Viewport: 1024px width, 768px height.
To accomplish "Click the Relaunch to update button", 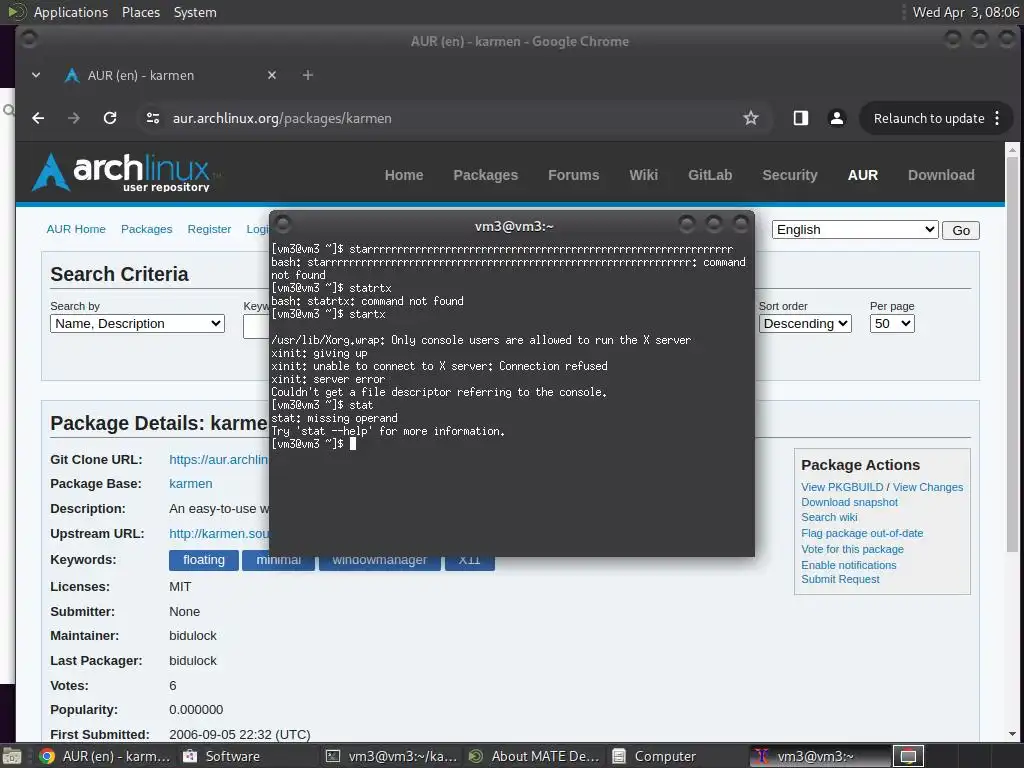I will click(929, 118).
